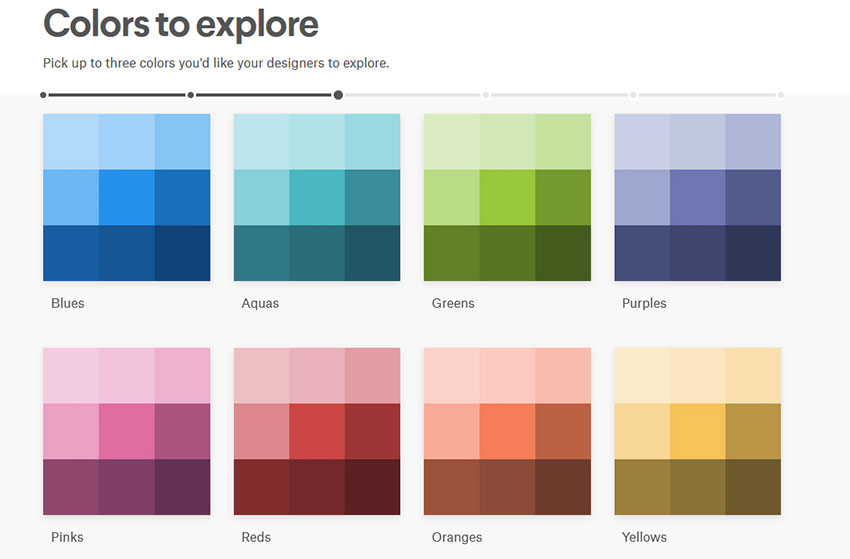The image size is (850, 559).
Task: Choose the Reds color palette
Action: 317,432
